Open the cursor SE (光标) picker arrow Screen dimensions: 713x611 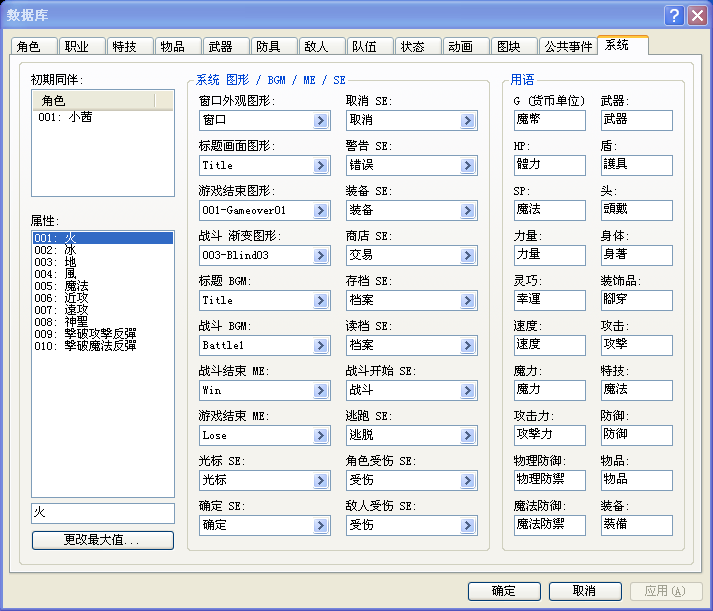coord(321,481)
